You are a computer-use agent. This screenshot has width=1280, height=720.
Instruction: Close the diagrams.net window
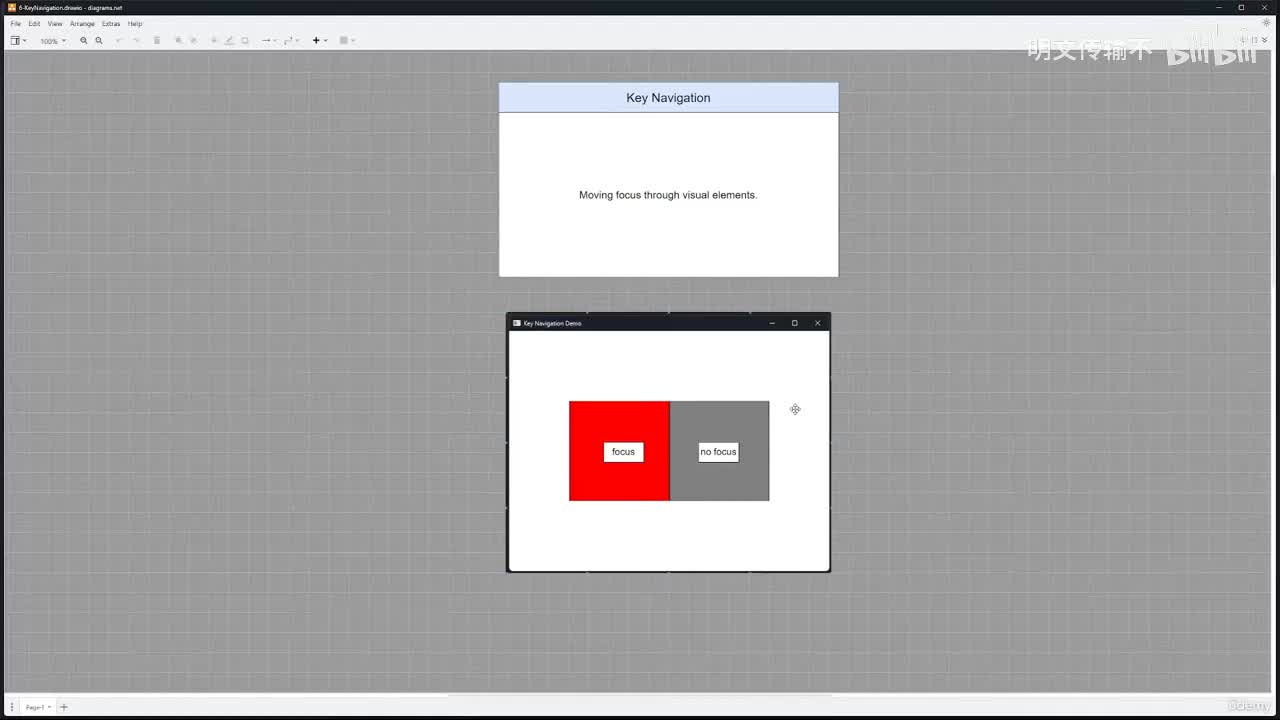coord(1266,7)
